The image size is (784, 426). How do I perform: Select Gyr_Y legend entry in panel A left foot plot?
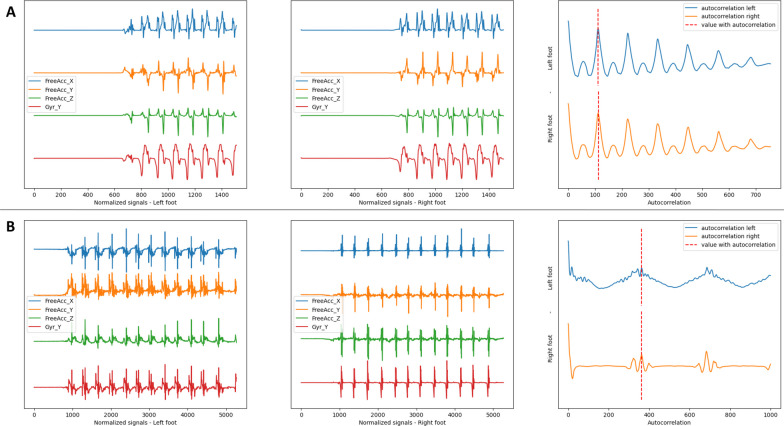click(46, 107)
